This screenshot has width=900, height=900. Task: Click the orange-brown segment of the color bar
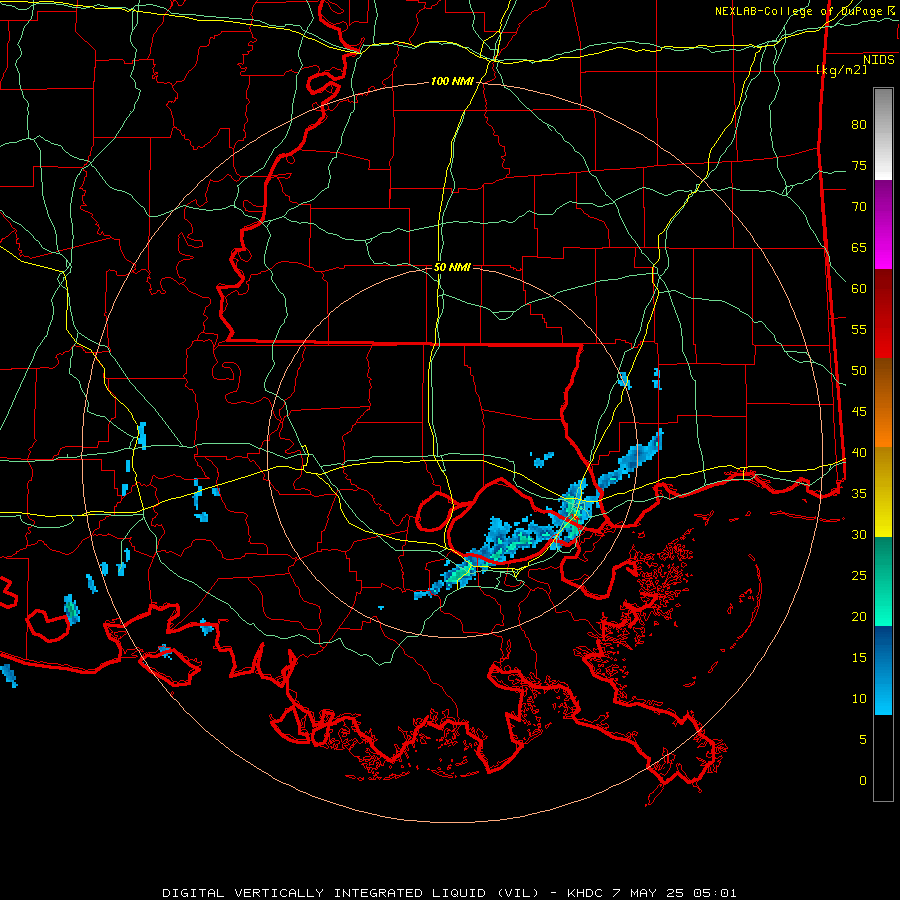883,403
